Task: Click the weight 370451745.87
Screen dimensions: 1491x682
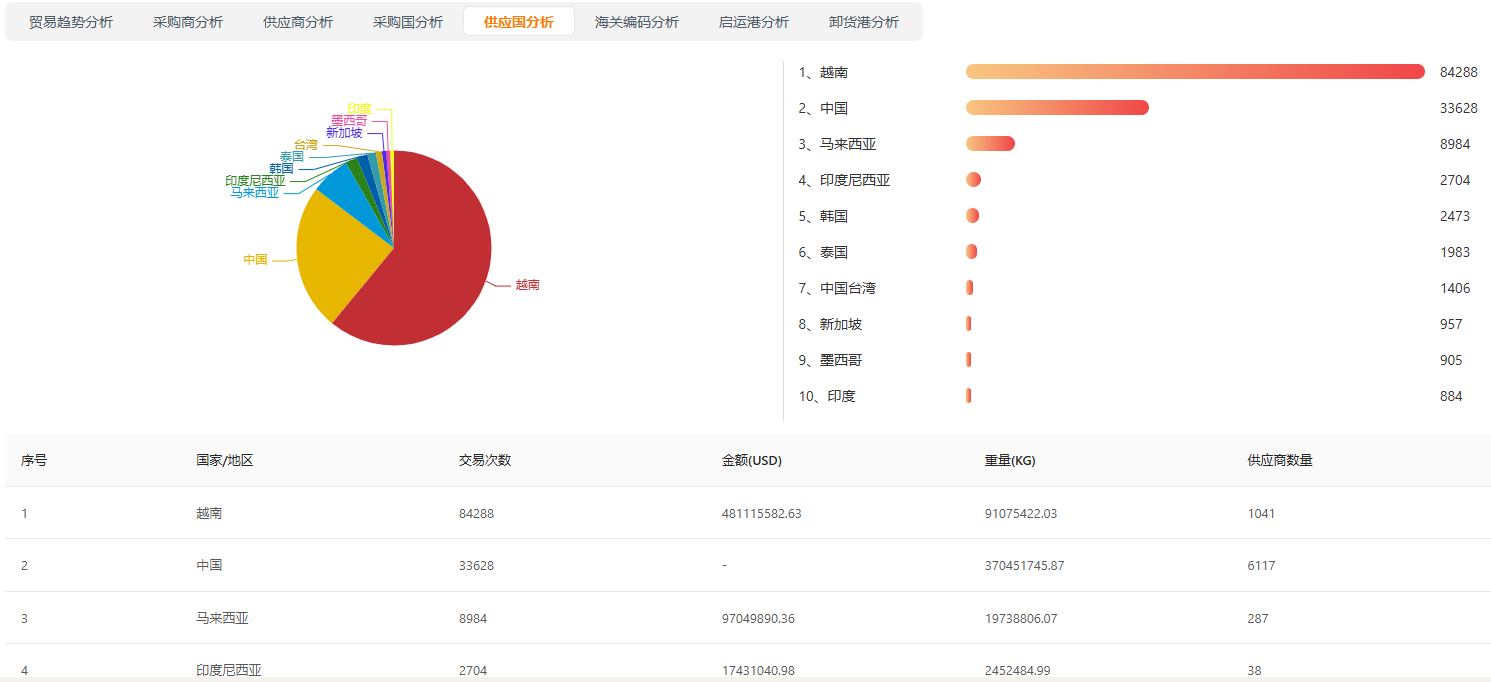Action: point(1025,565)
